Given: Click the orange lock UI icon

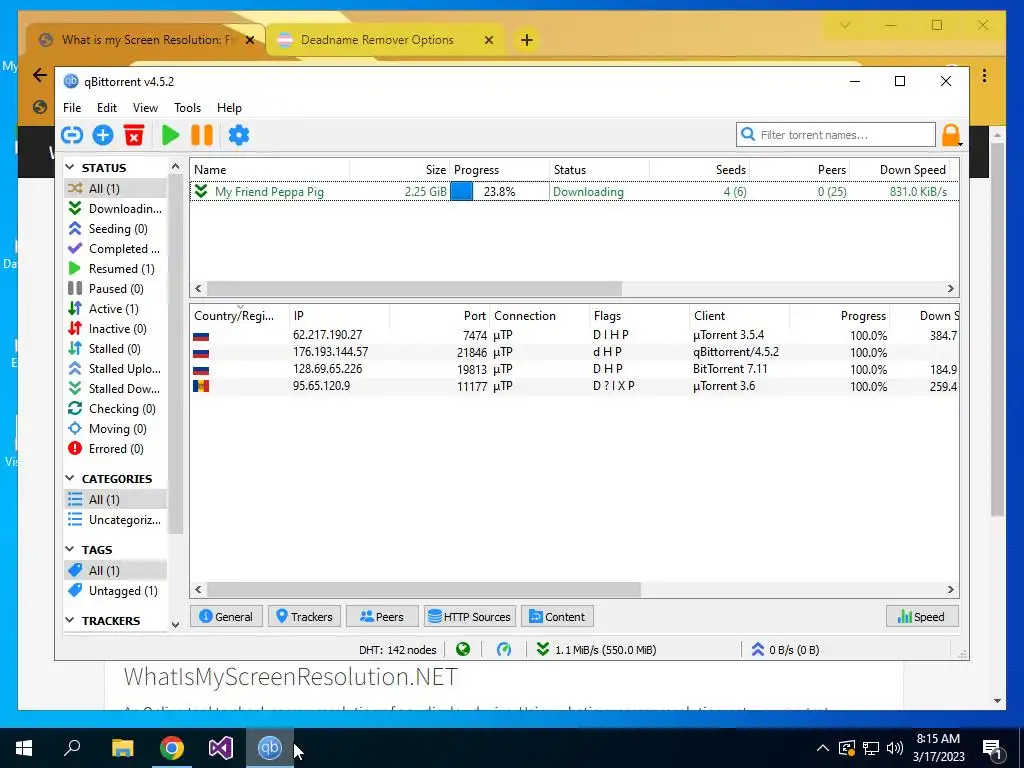Looking at the screenshot, I should tap(951, 135).
